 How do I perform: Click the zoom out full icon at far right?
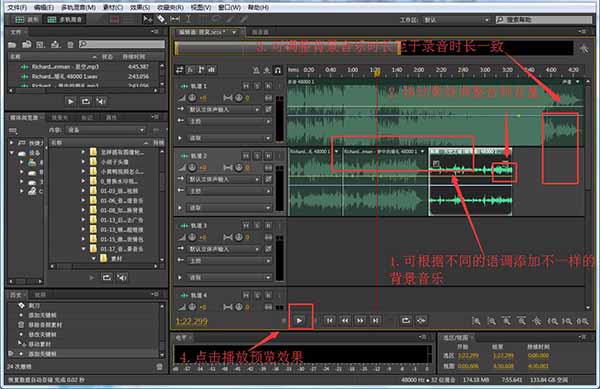tap(582, 321)
